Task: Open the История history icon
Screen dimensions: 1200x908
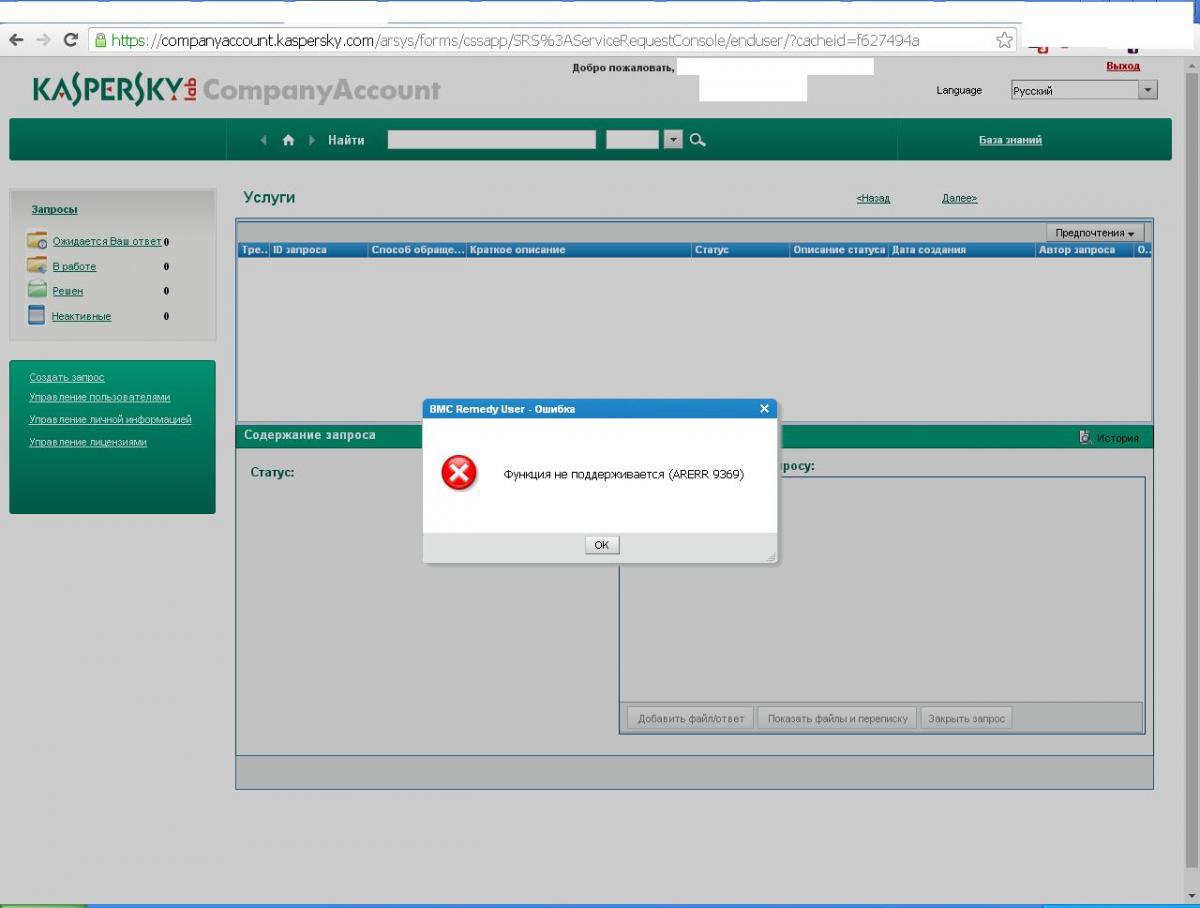Action: (x=1086, y=437)
